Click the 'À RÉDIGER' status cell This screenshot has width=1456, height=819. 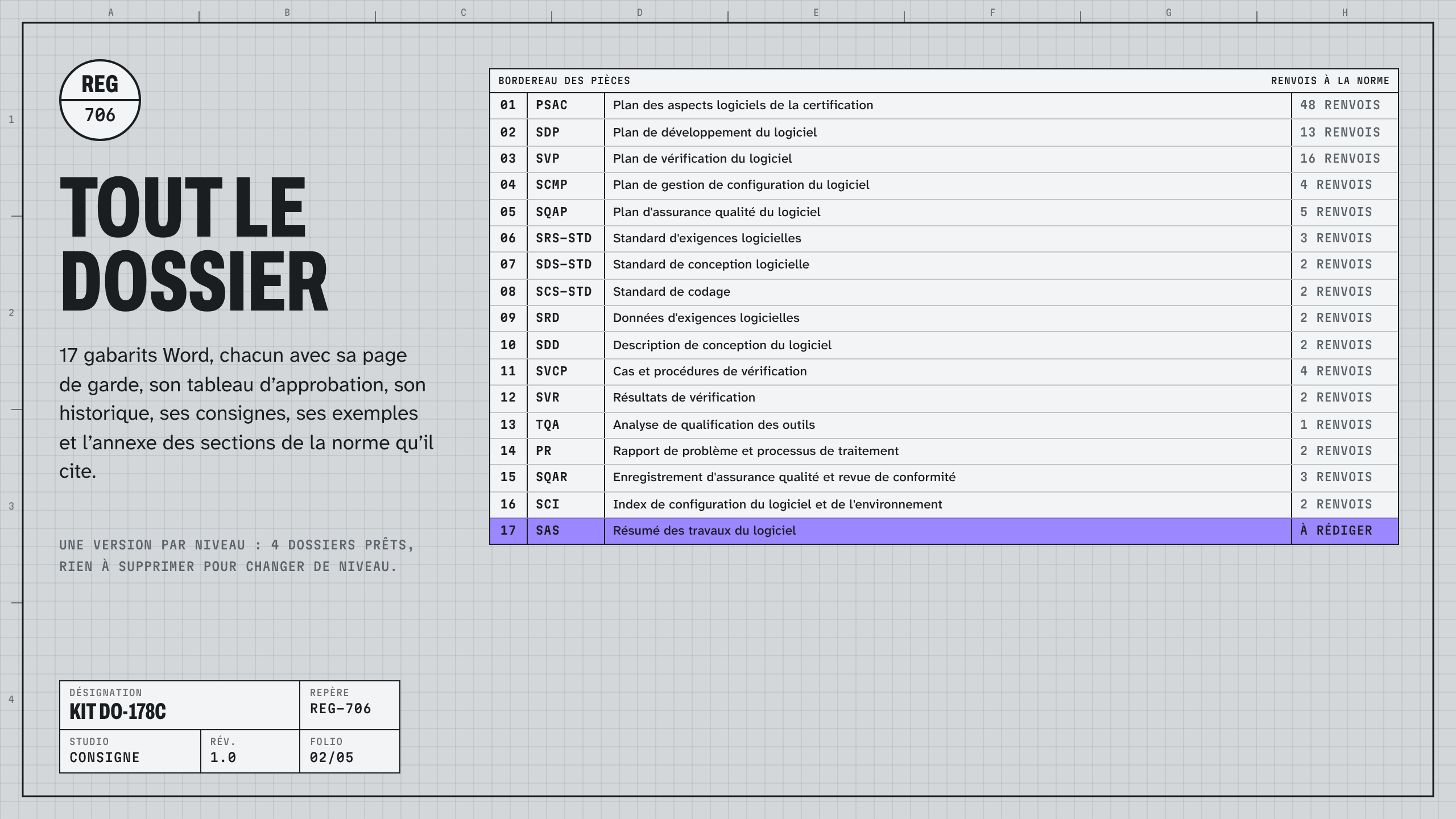click(x=1345, y=531)
